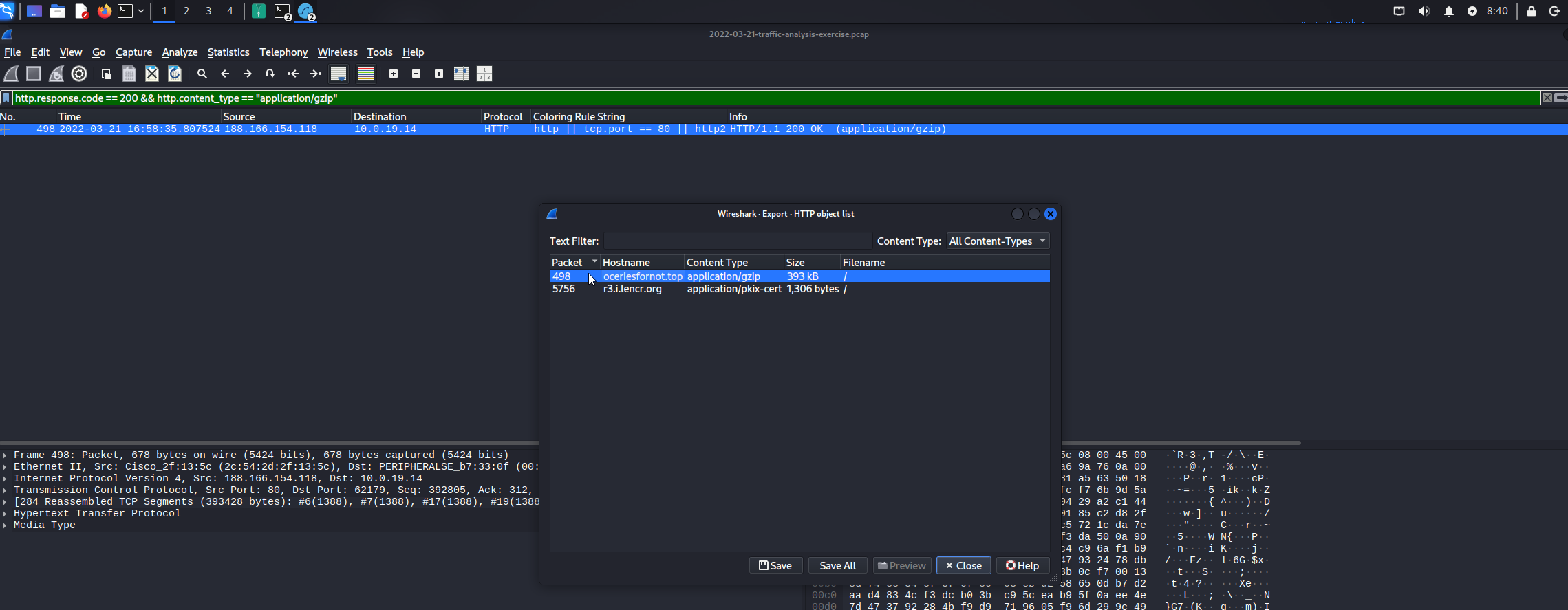The image size is (1568, 610).
Task: Sort objects by Packet column header
Action: tap(574, 262)
